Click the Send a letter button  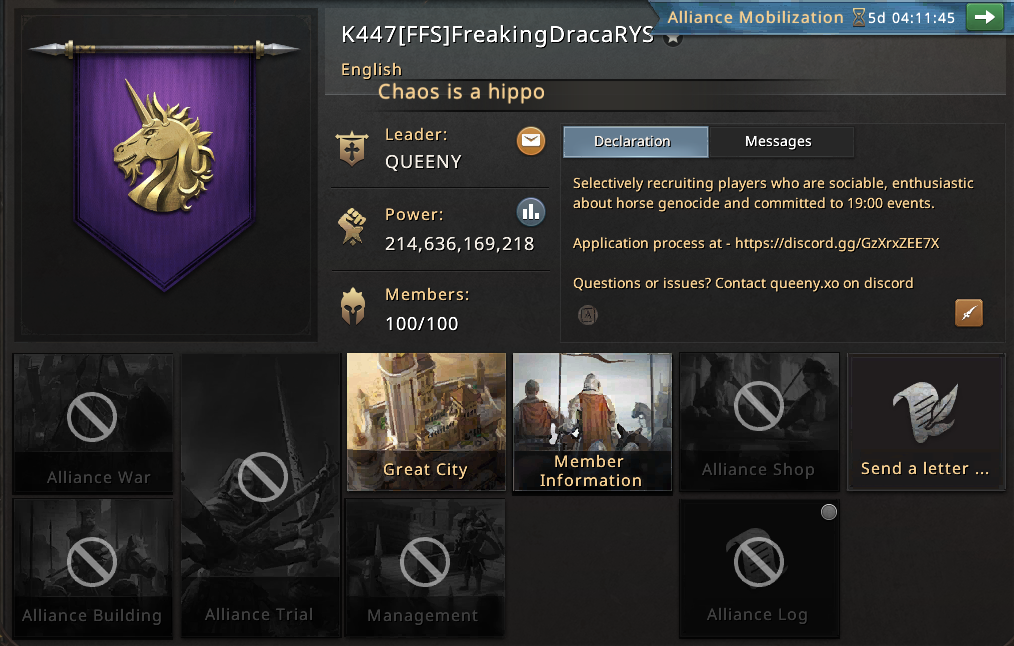pos(926,422)
